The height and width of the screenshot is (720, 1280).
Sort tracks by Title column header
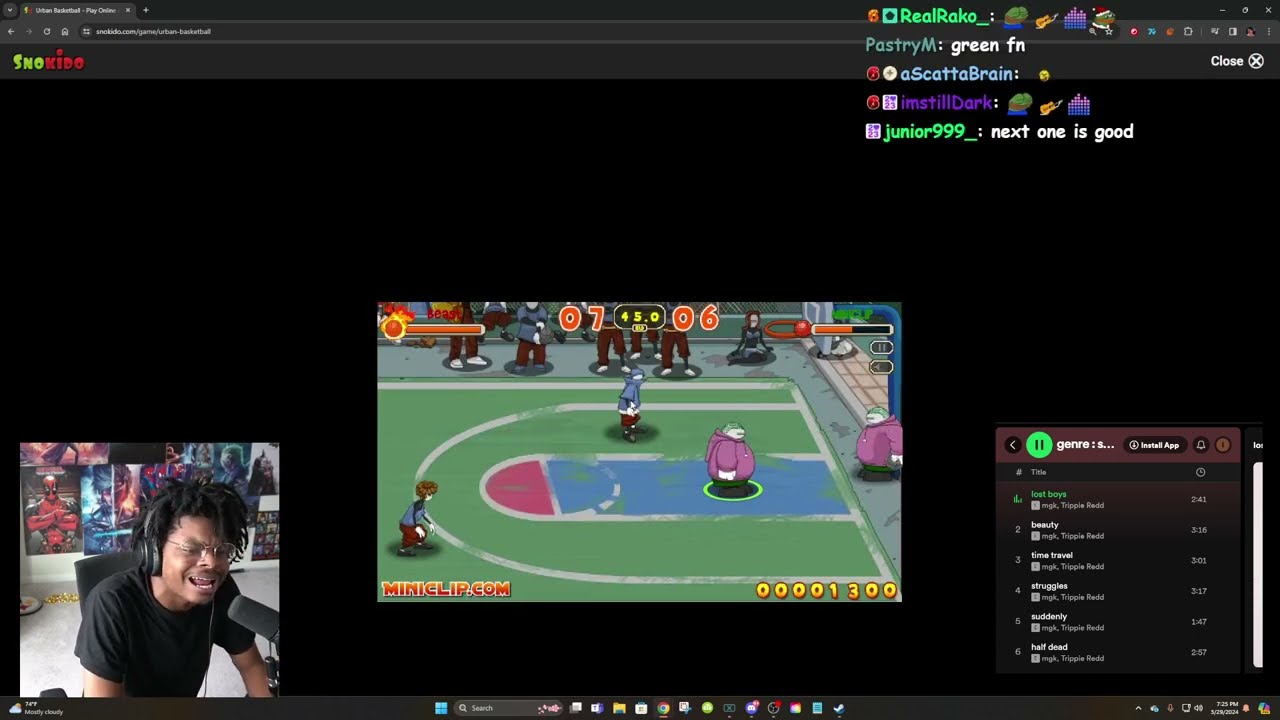1038,472
